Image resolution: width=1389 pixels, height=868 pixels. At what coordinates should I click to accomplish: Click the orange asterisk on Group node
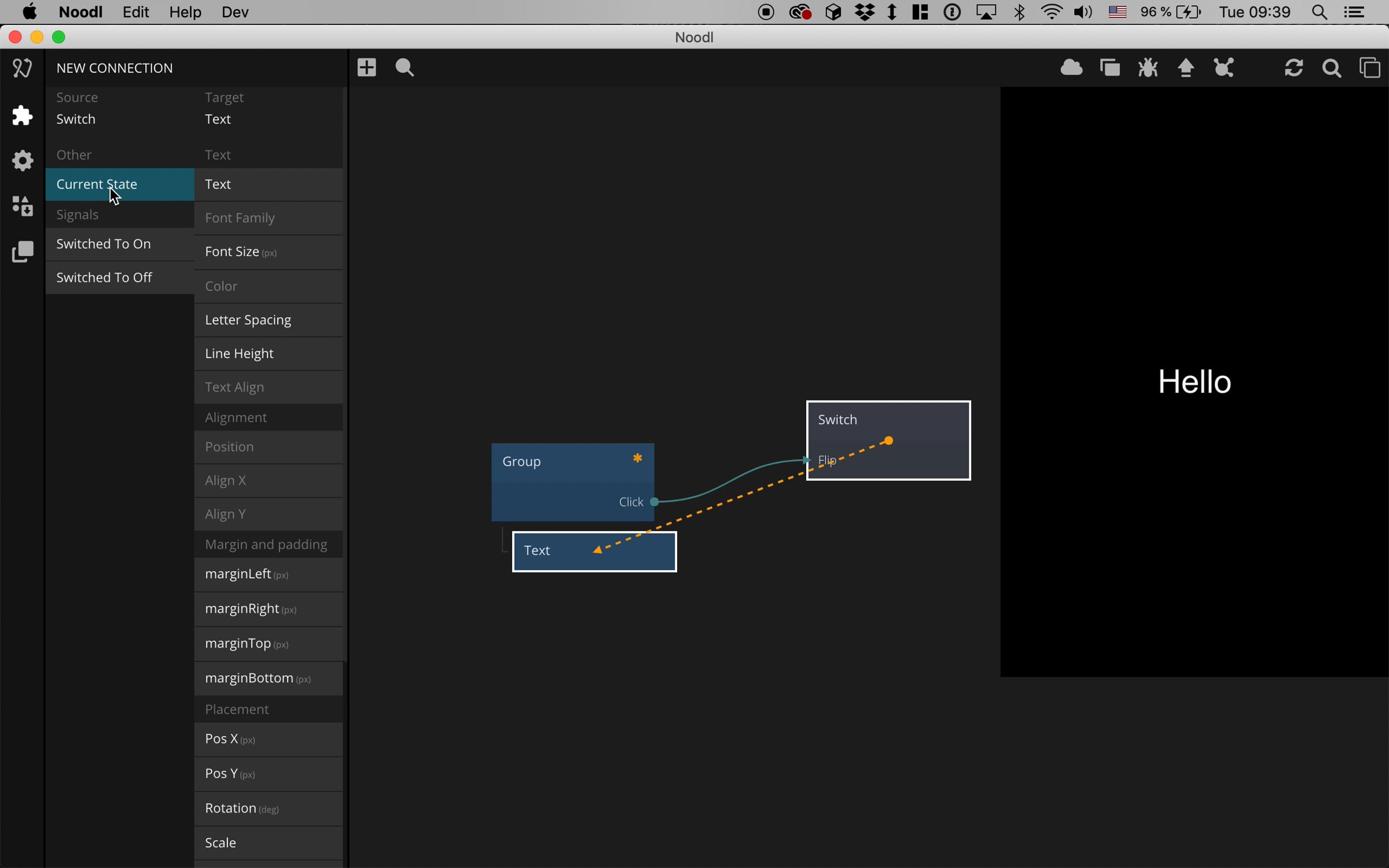pyautogui.click(x=637, y=458)
